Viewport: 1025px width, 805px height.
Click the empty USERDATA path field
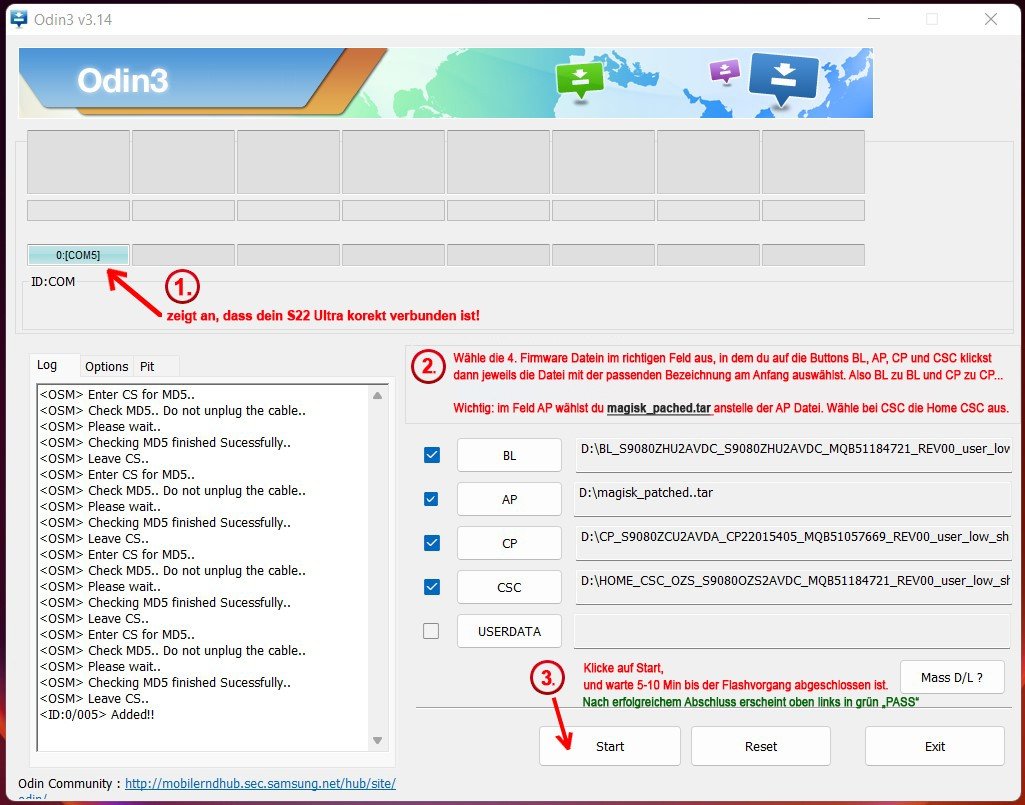click(793, 631)
